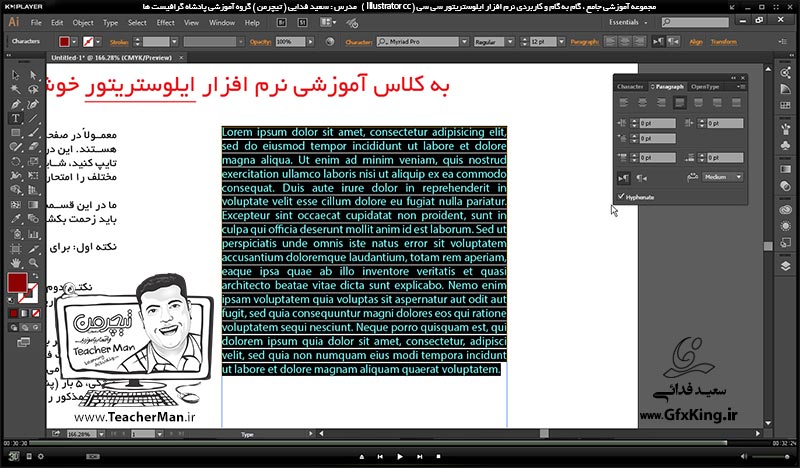This screenshot has width=800, height=468.
Task: Click the Bridge (Br) icon in menu bar
Action: pyautogui.click(x=281, y=22)
